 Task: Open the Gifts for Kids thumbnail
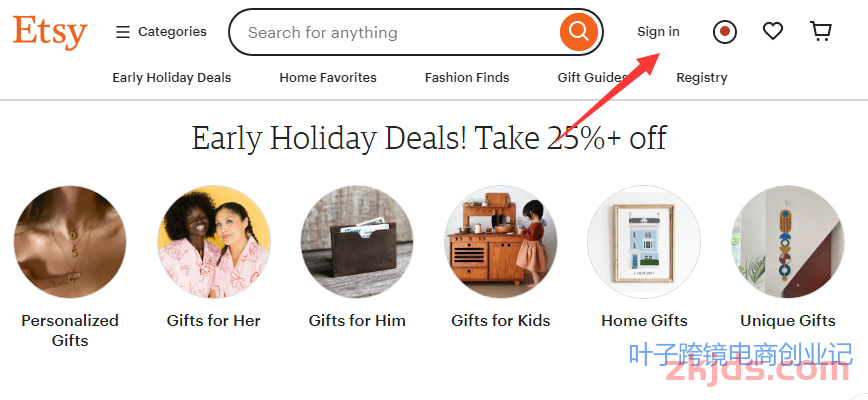[501, 242]
